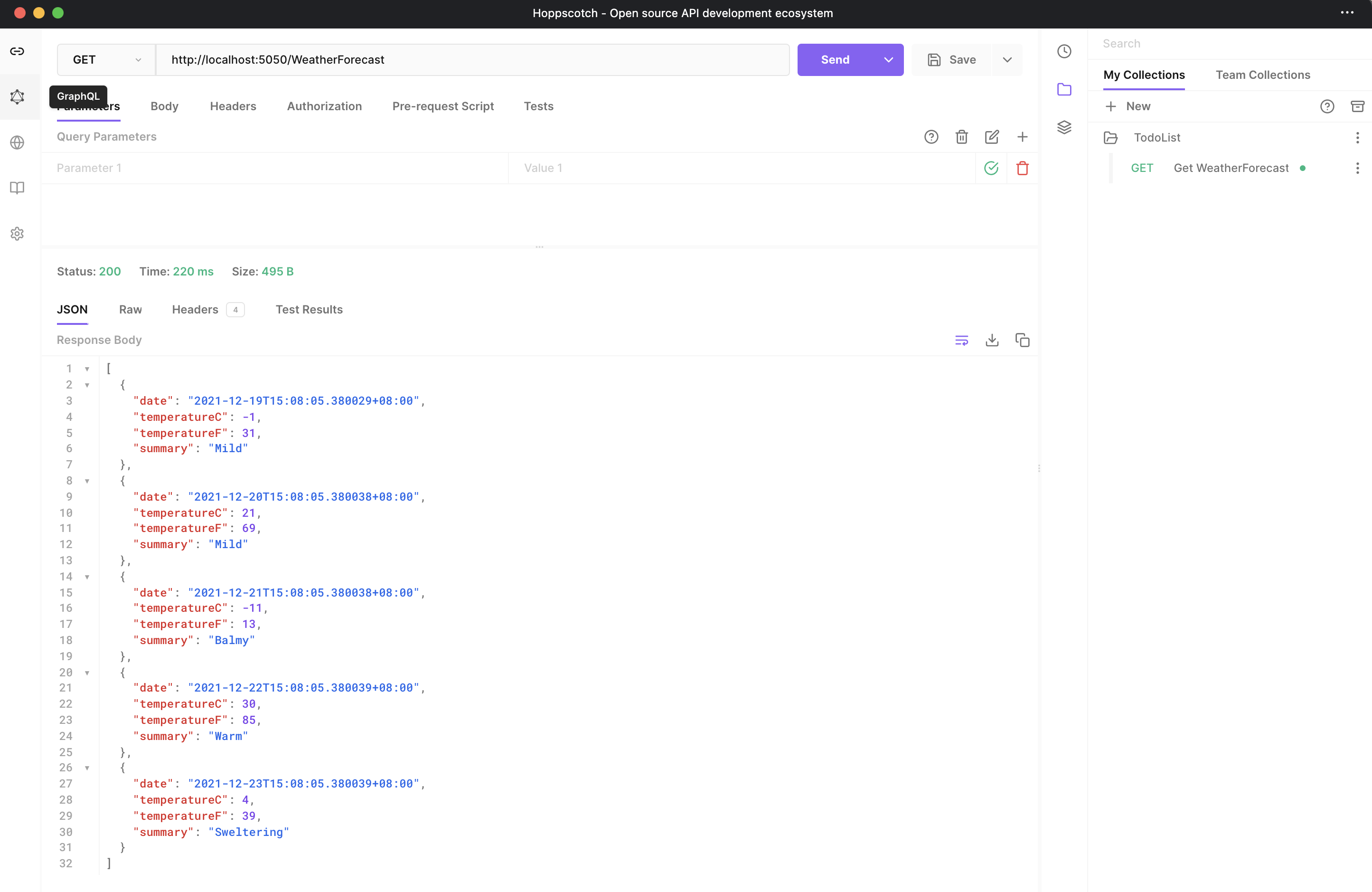Send the WeatherForecast API request
This screenshot has height=892, width=1372.
(x=834, y=59)
